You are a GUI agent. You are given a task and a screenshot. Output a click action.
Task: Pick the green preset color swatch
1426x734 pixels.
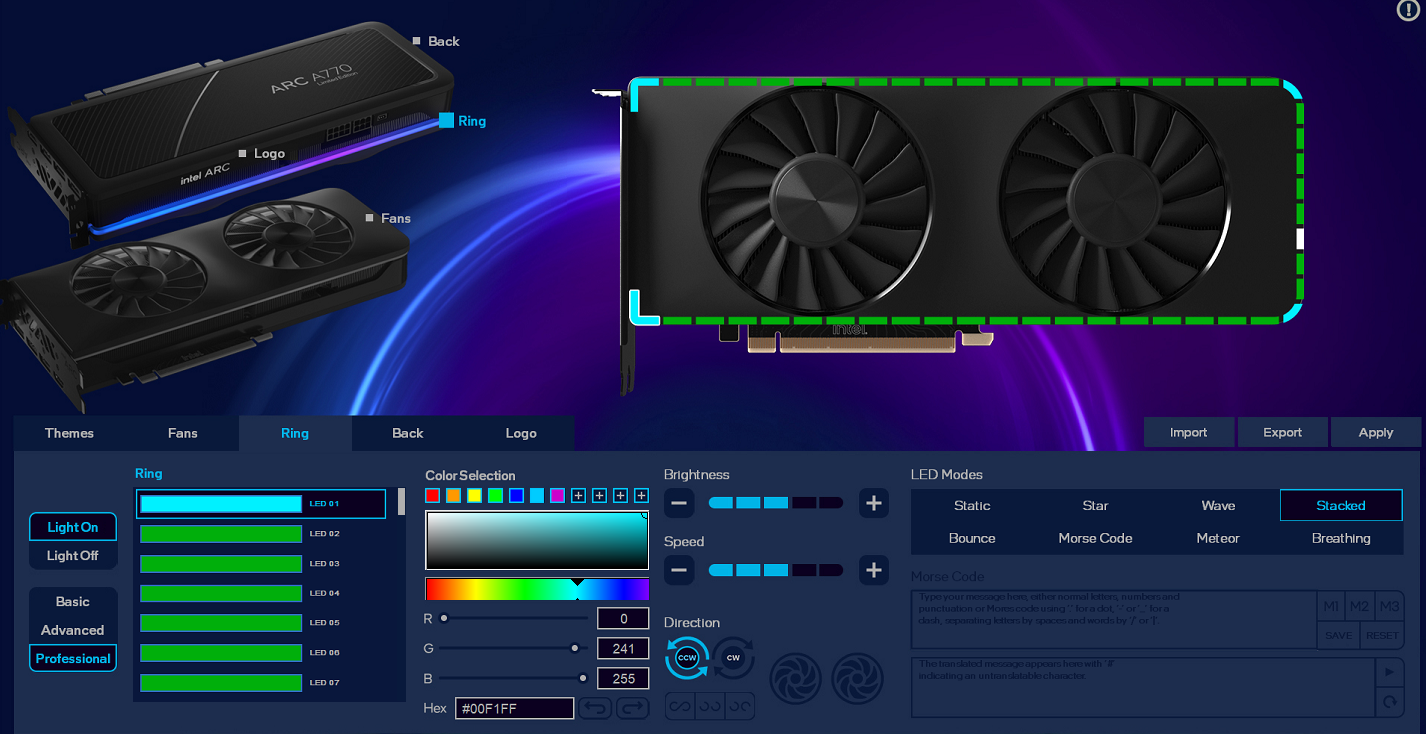[495, 495]
